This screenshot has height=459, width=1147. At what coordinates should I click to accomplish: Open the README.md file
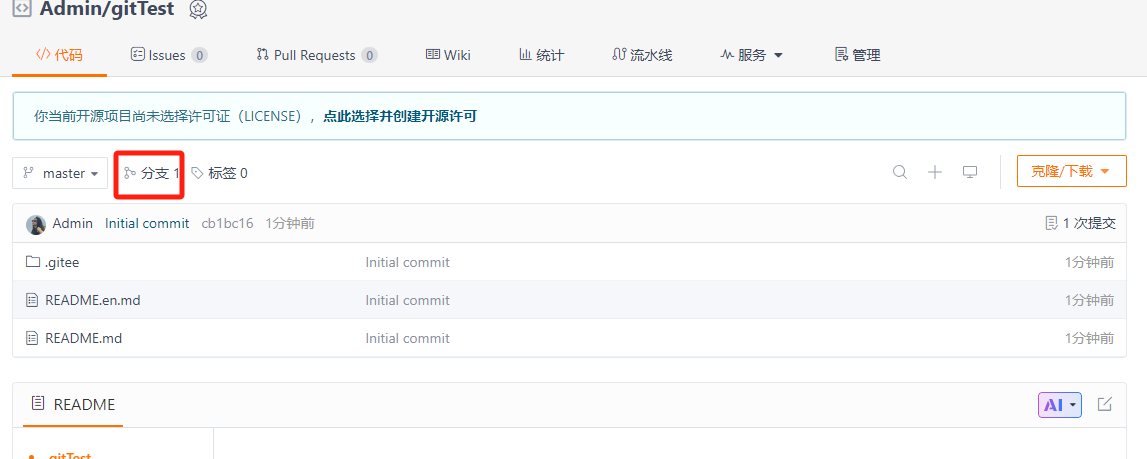coord(83,338)
